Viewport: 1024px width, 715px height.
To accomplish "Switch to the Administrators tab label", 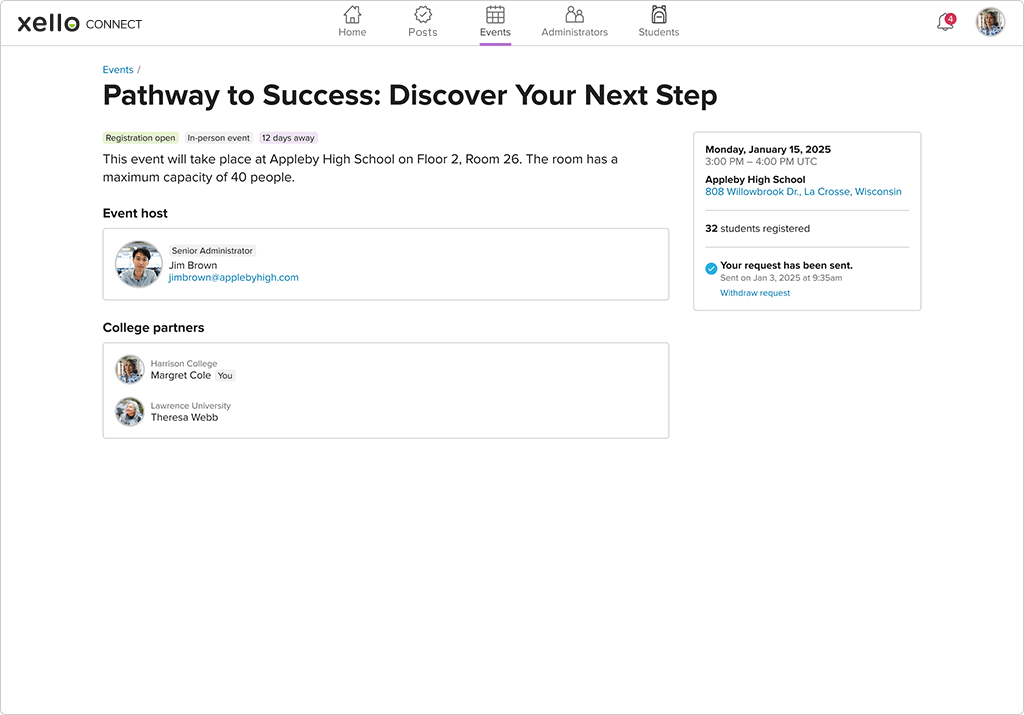I will (574, 33).
